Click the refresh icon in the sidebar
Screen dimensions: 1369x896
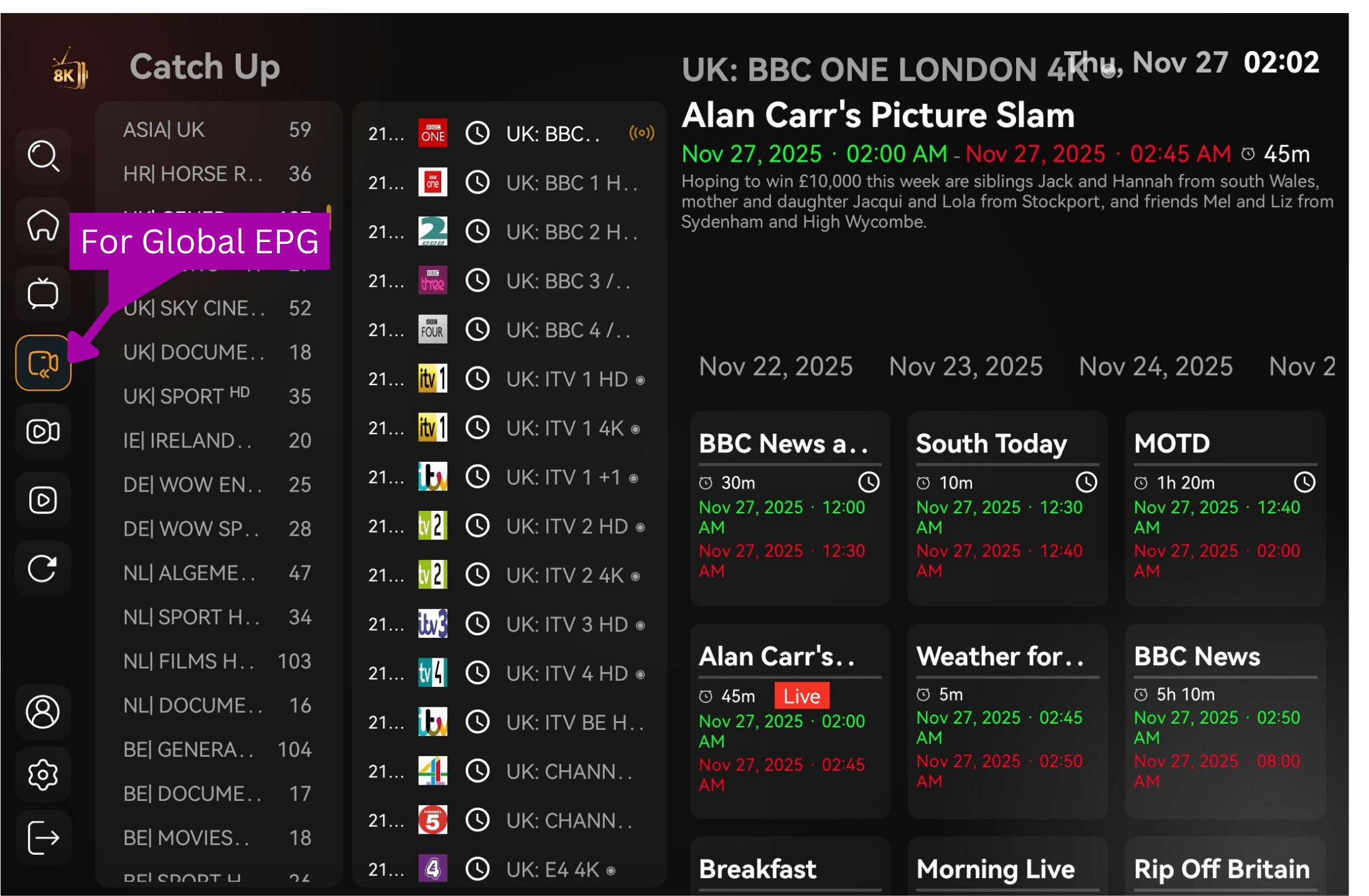pyautogui.click(x=43, y=568)
